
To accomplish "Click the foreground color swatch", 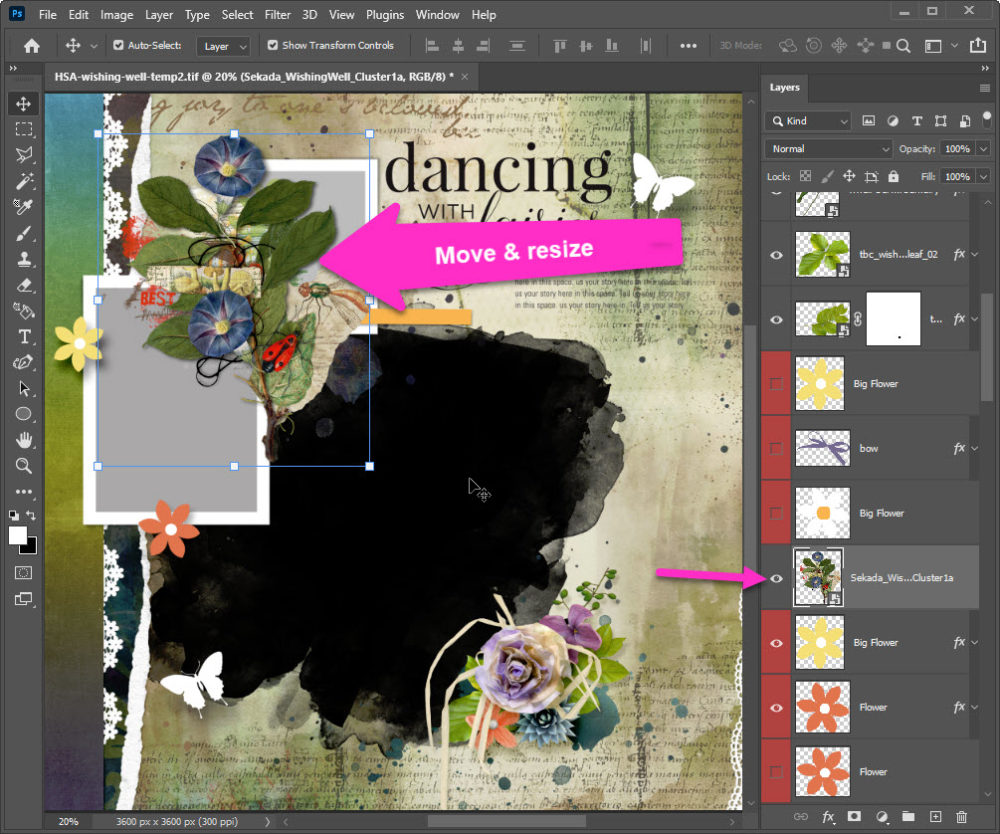I will pyautogui.click(x=18, y=536).
